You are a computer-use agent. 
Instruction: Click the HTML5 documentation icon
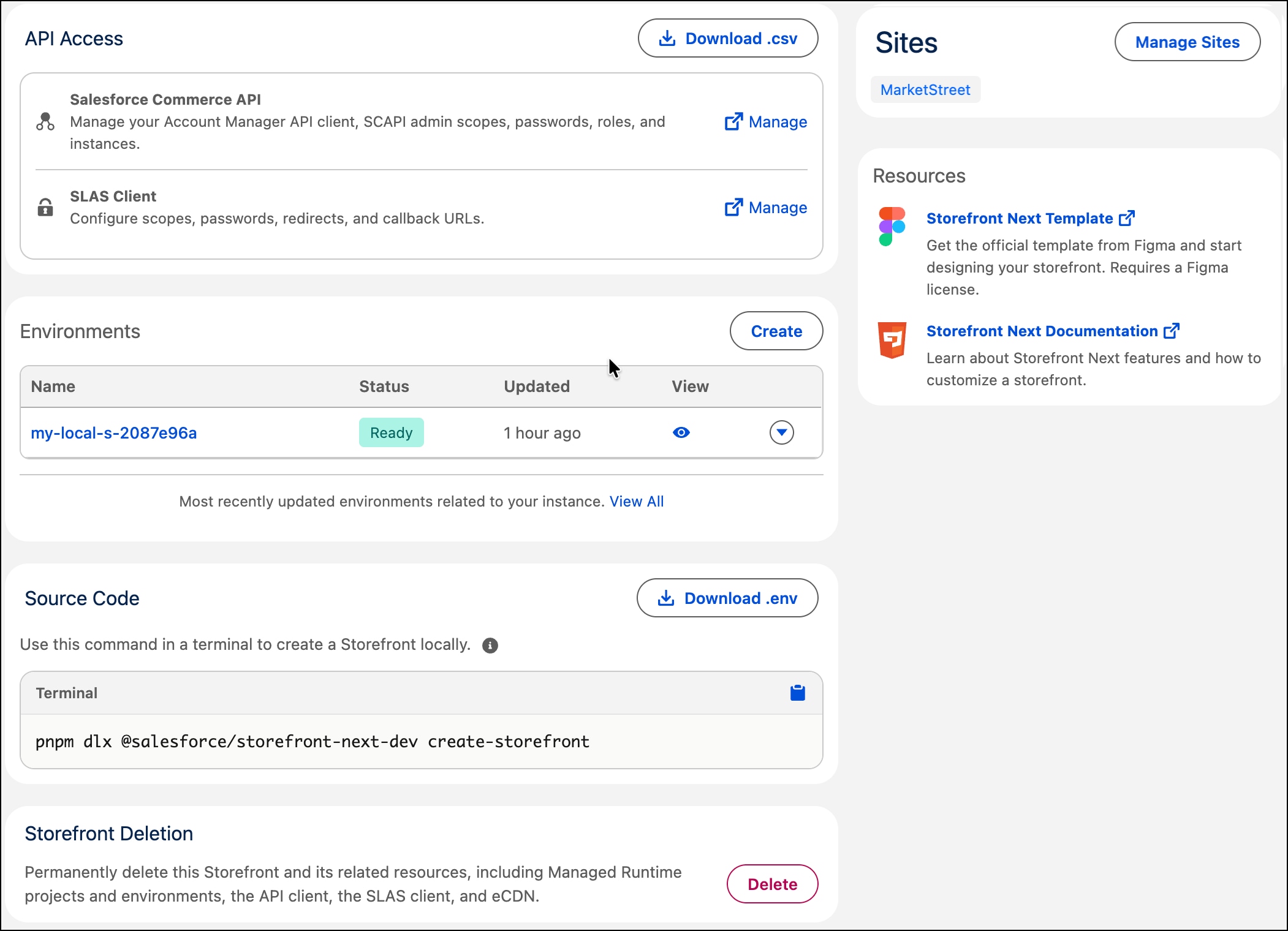[x=892, y=340]
